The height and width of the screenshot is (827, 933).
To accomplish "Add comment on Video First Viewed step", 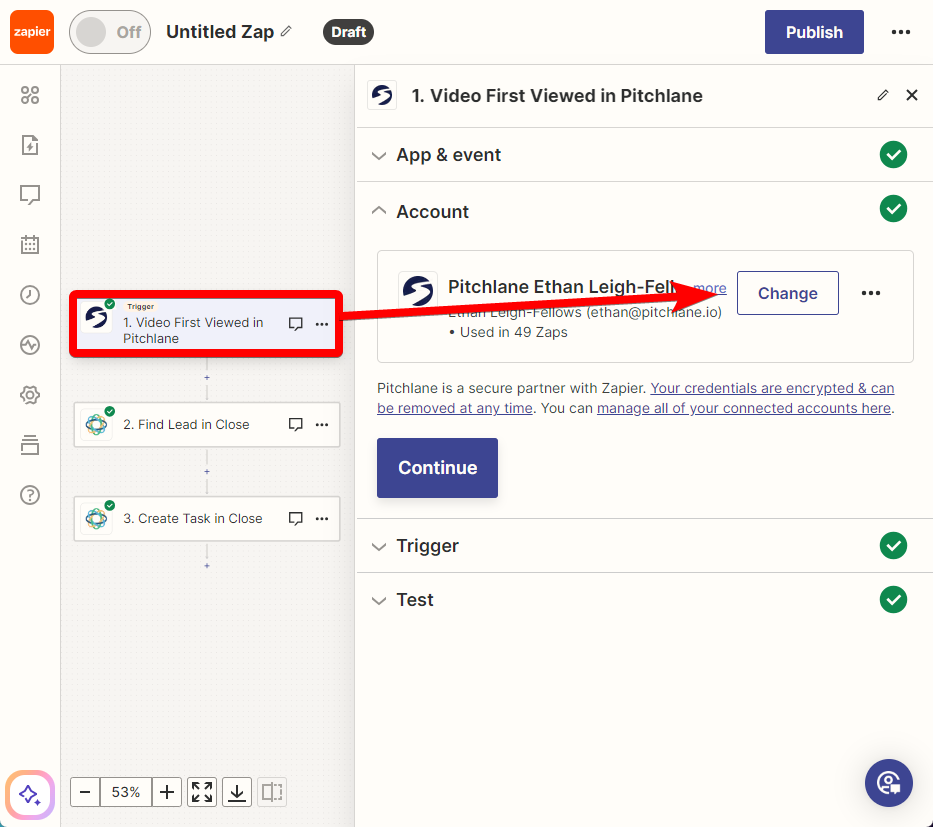I will [x=296, y=324].
